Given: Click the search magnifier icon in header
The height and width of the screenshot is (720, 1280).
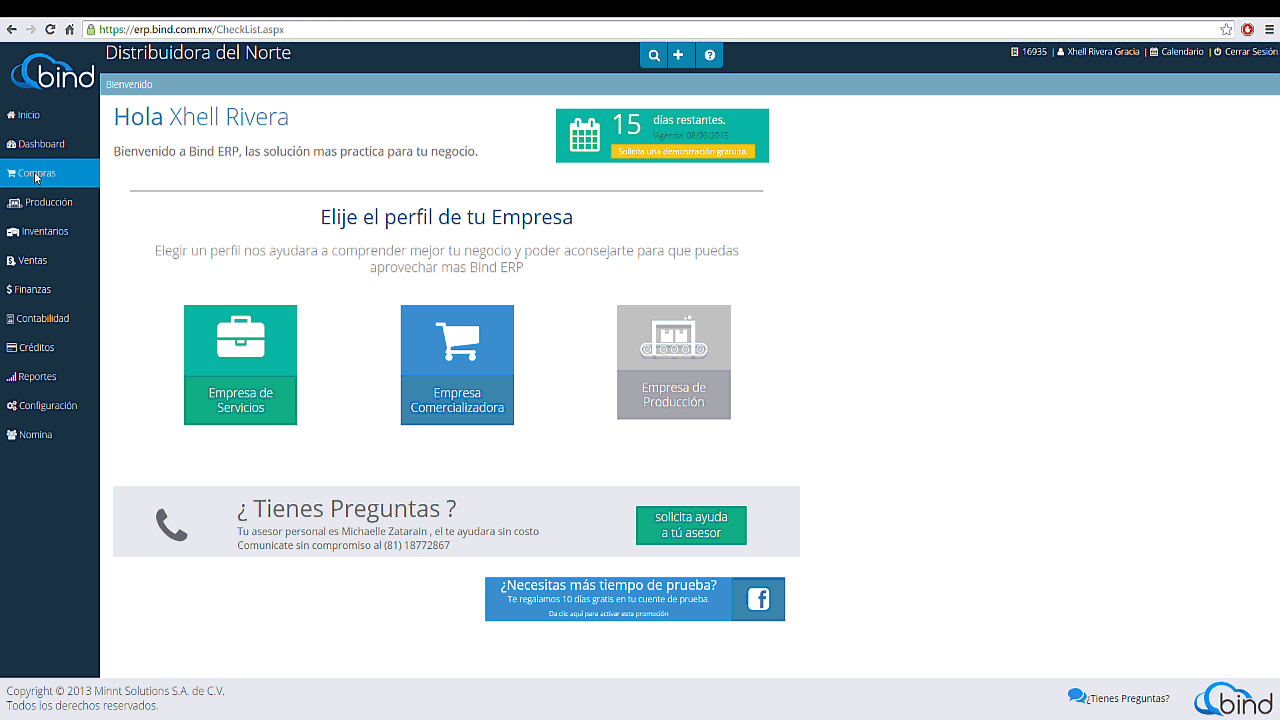Looking at the screenshot, I should (653, 55).
